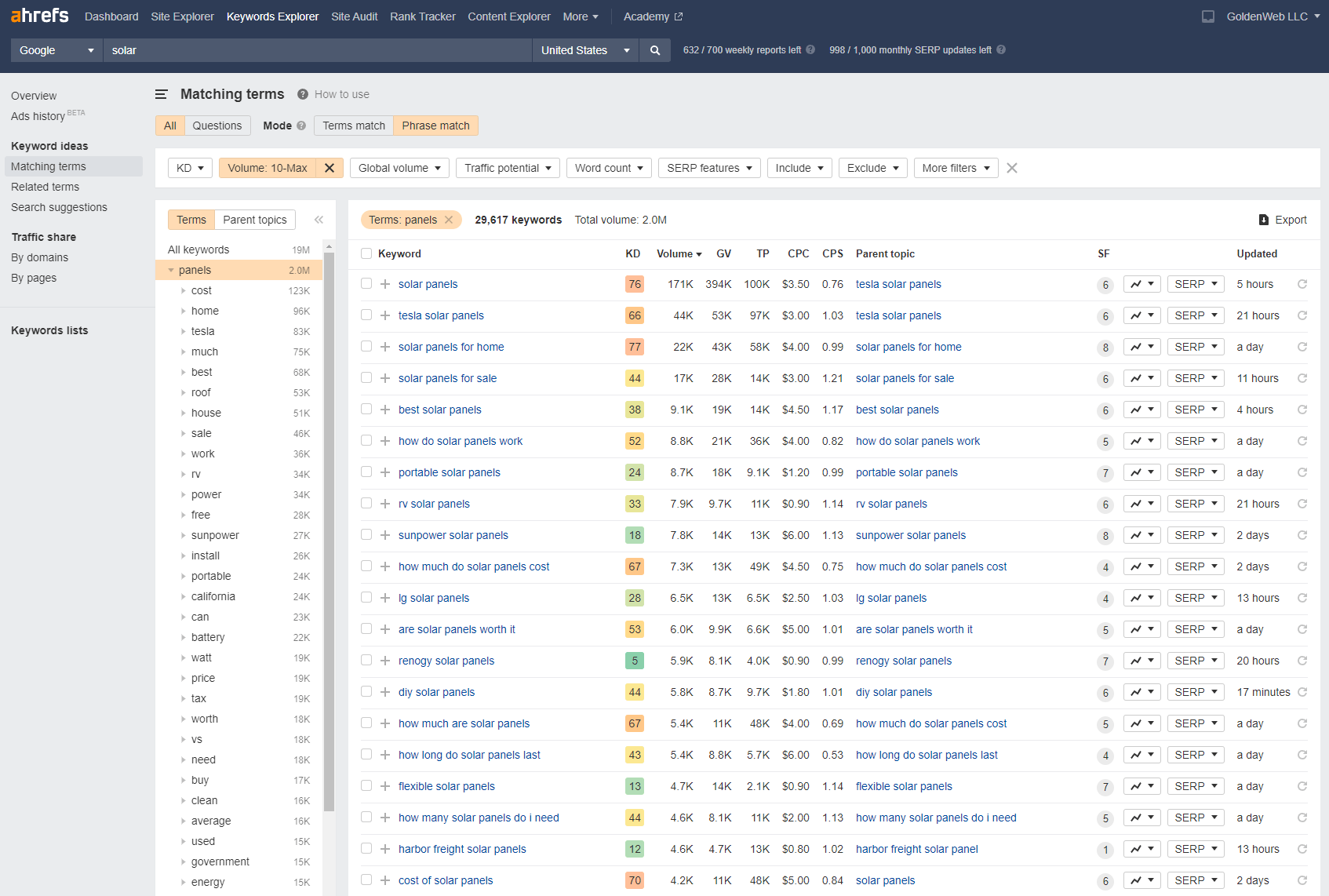Add 'solar panels' keyword to list via plus icon
This screenshot has height=896, width=1329.
tap(385, 284)
